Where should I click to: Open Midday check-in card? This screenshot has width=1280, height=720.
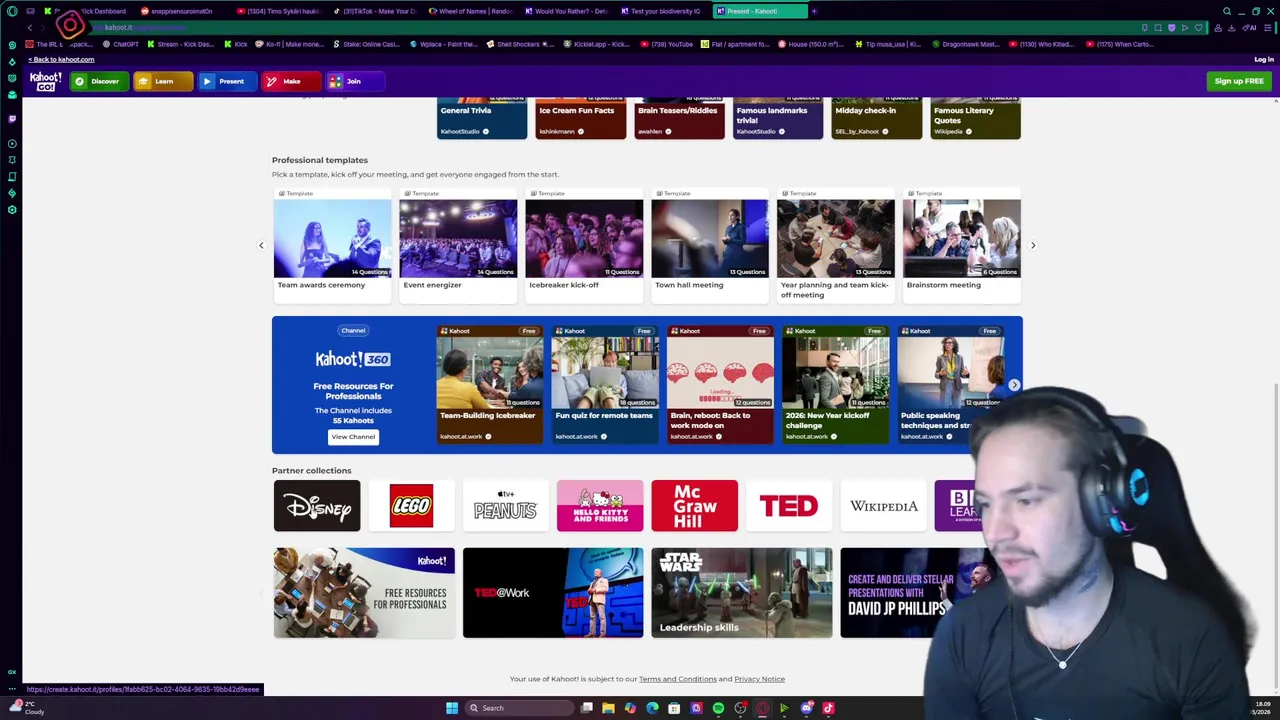pos(877,118)
